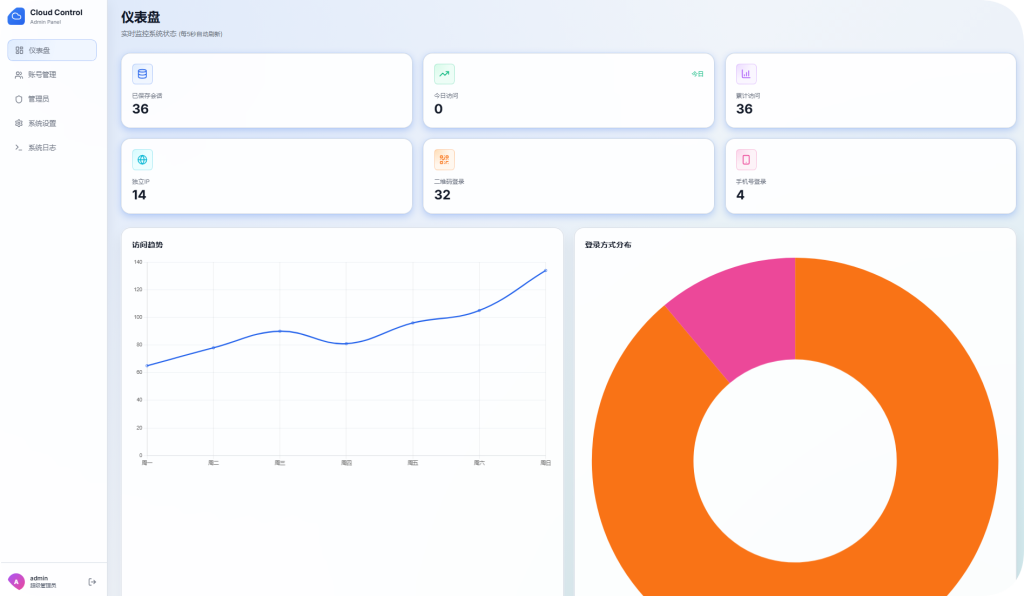Click the purple bar chart icon on 累计访问 card
The image size is (1024, 596).
coord(746,74)
